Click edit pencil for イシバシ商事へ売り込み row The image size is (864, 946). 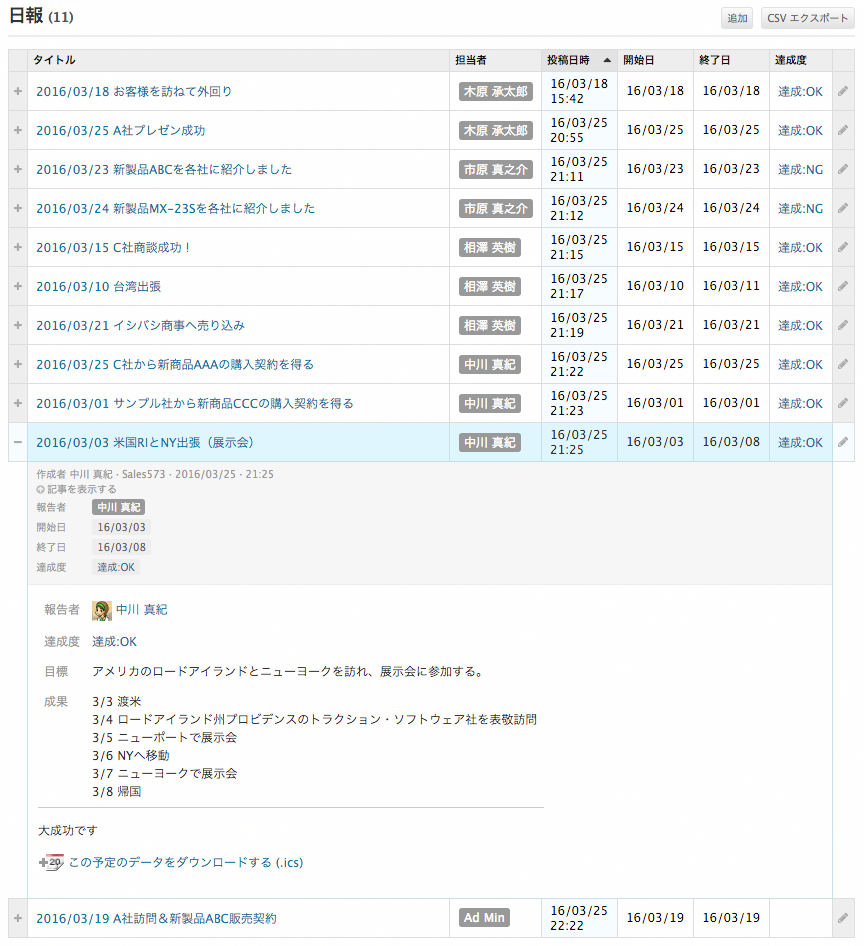843,325
